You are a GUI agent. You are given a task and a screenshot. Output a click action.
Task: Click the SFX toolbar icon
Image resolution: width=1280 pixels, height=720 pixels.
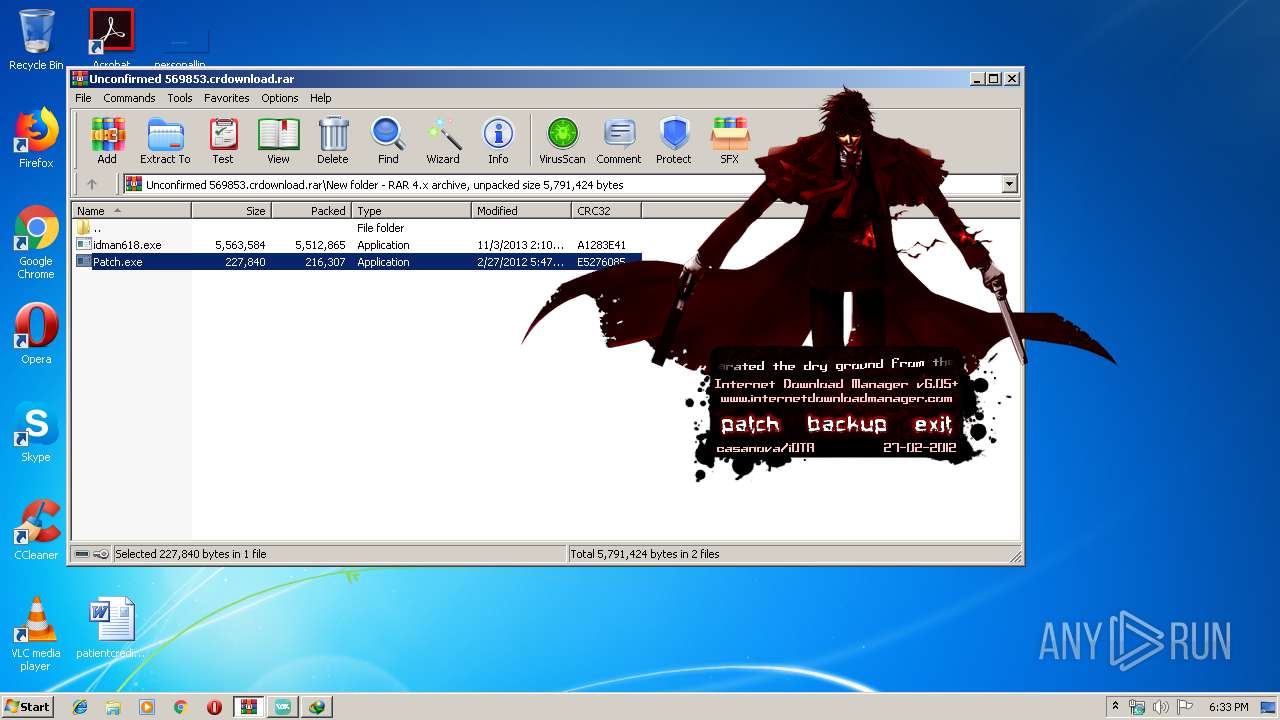point(730,140)
